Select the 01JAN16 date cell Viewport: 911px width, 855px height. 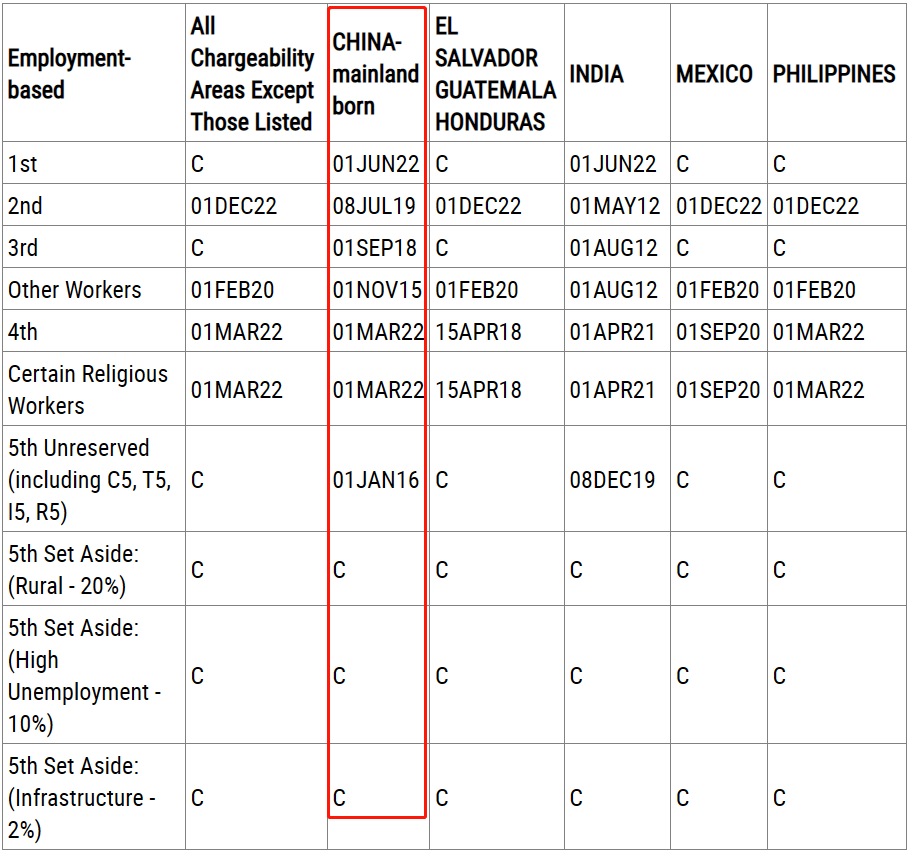[376, 480]
